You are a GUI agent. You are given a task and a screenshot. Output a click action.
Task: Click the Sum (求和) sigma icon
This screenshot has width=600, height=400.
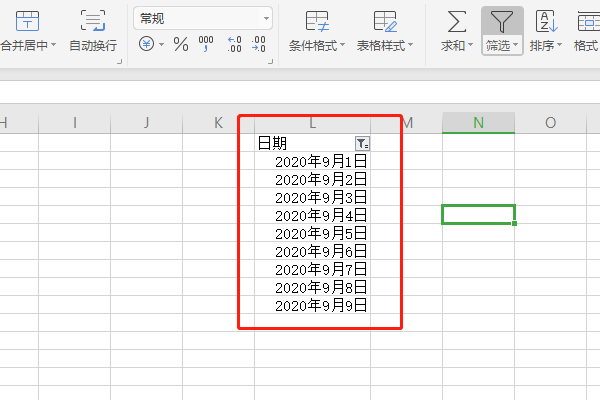(x=457, y=21)
